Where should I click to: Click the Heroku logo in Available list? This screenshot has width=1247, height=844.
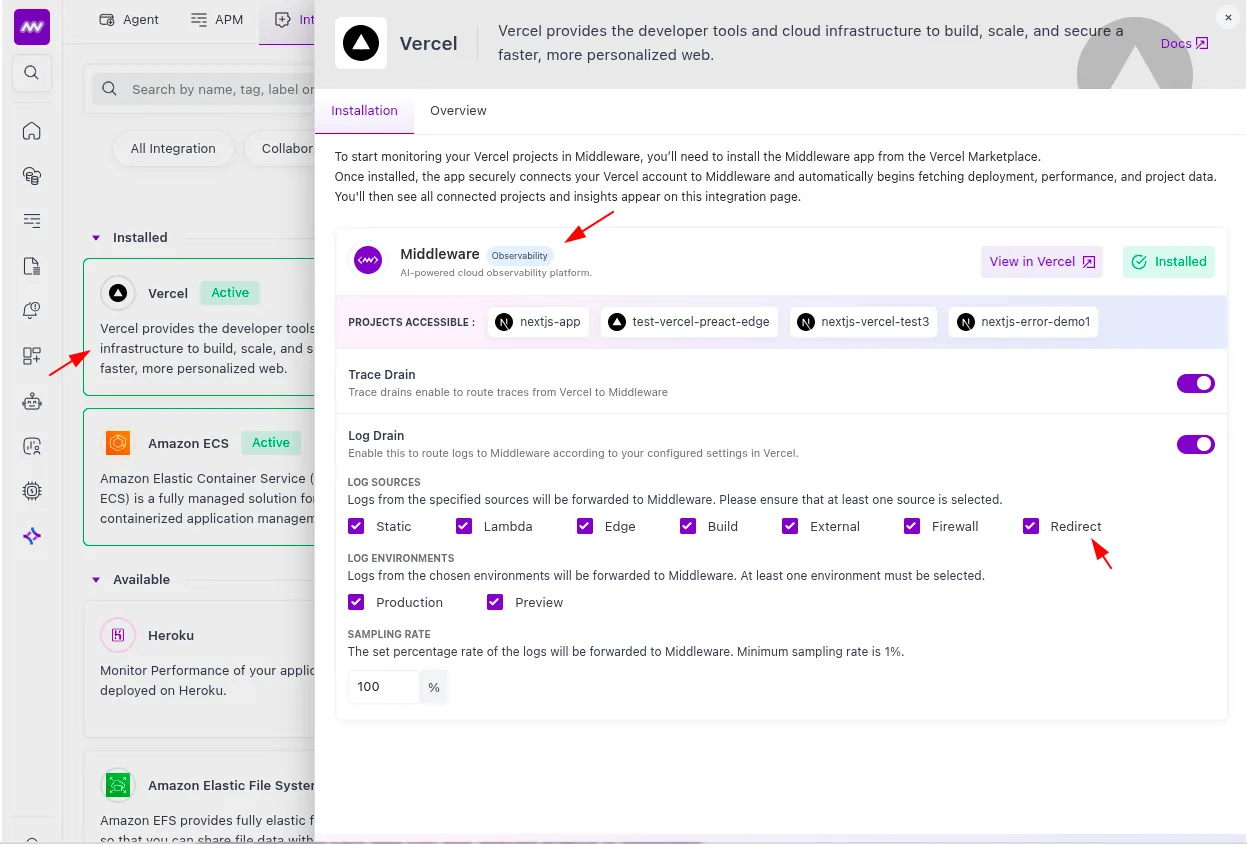[118, 635]
